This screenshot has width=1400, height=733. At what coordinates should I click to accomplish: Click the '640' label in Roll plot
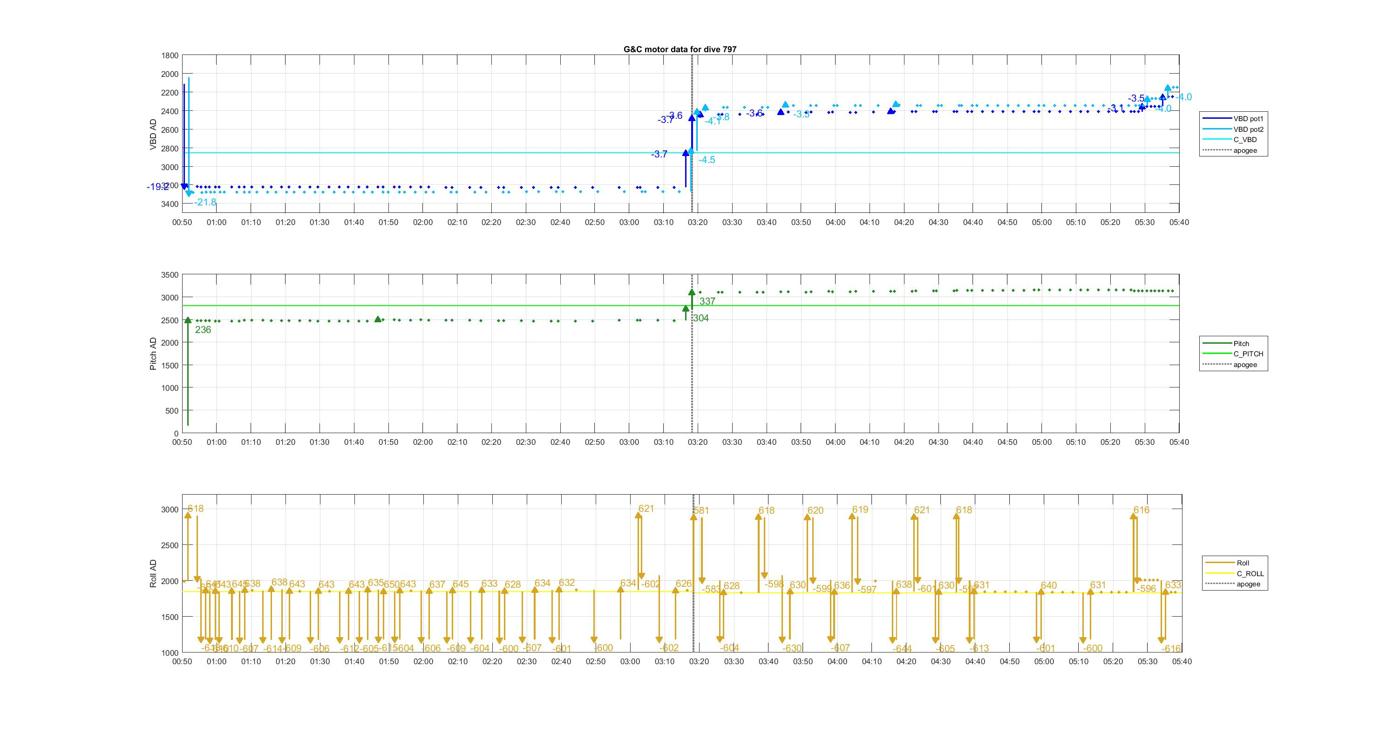[x=1048, y=586]
